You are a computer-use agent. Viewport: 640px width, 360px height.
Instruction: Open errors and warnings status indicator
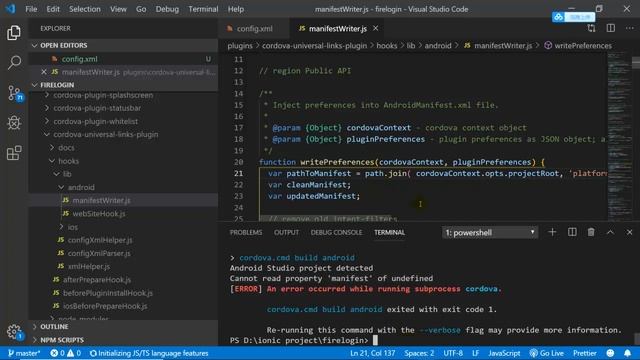coord(65,353)
